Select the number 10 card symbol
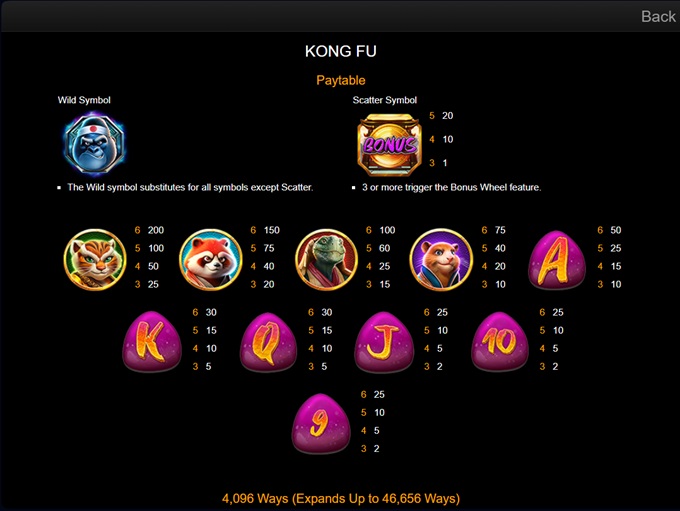This screenshot has width=680, height=511. [500, 342]
